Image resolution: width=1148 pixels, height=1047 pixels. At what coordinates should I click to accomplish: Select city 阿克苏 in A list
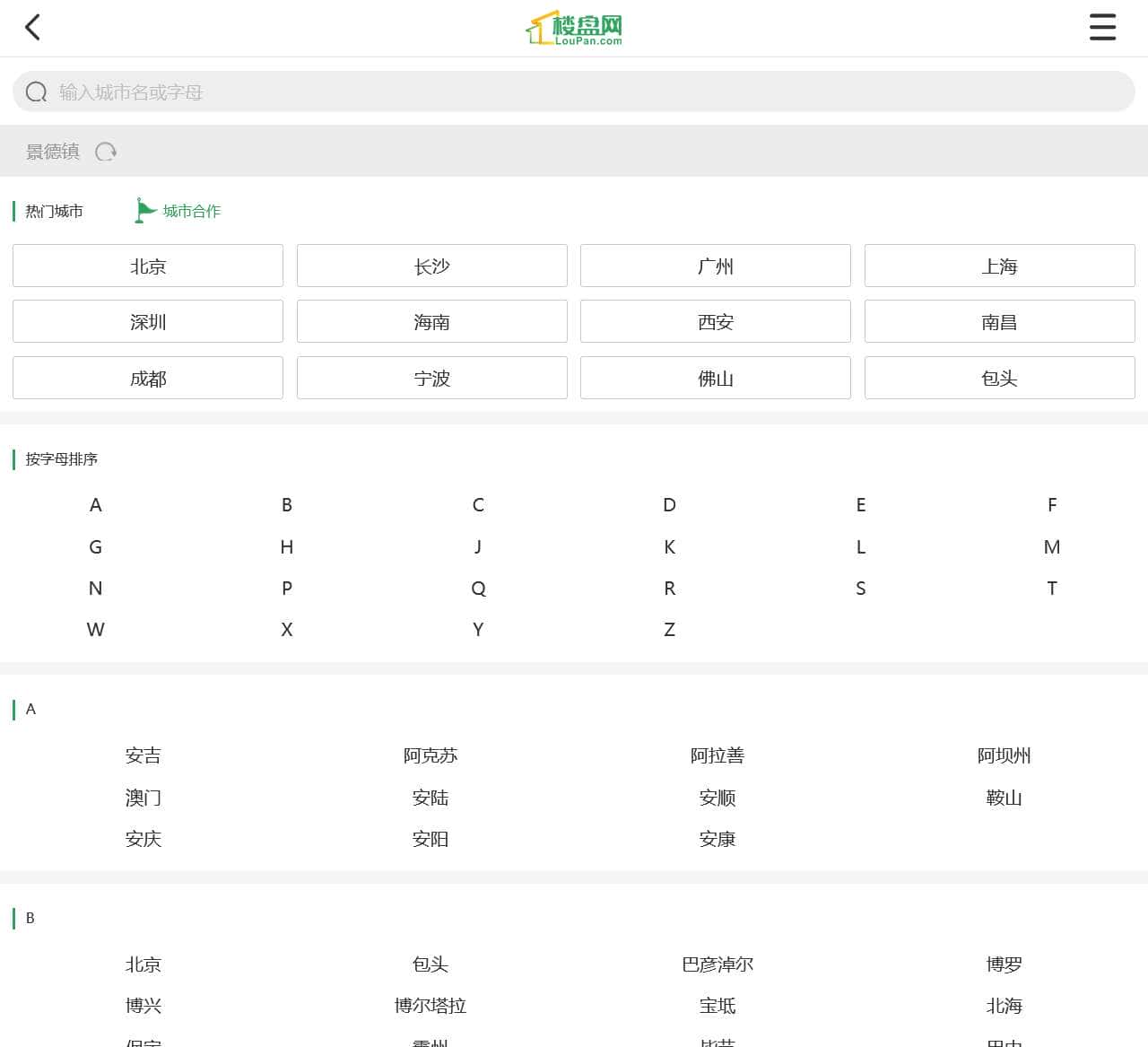click(x=430, y=756)
